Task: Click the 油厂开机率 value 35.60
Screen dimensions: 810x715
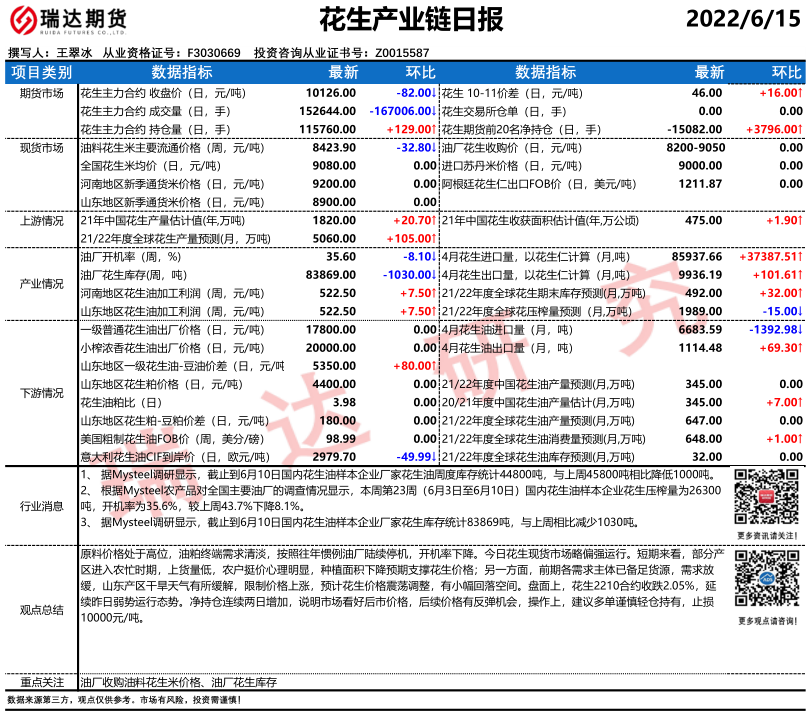Action: coord(340,257)
